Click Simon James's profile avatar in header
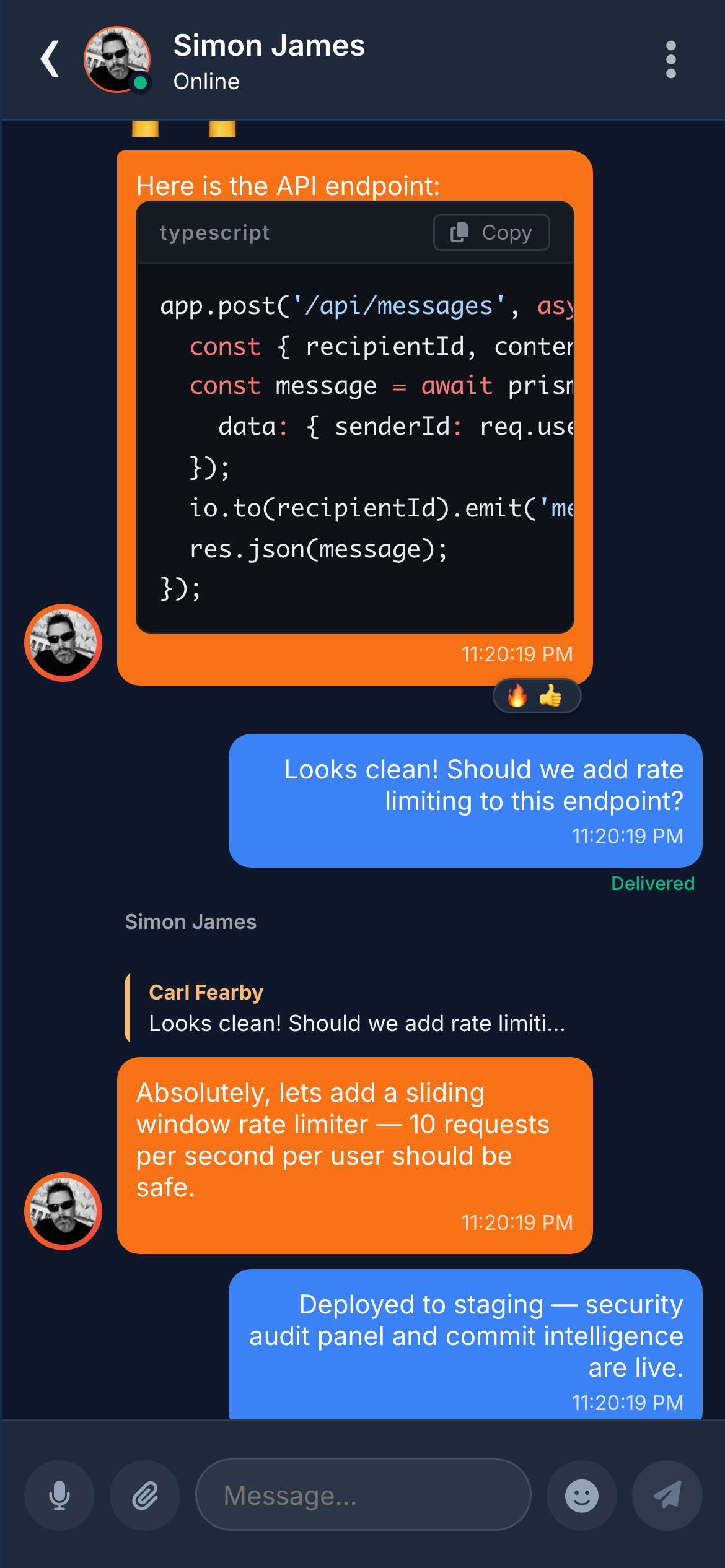 point(116,58)
